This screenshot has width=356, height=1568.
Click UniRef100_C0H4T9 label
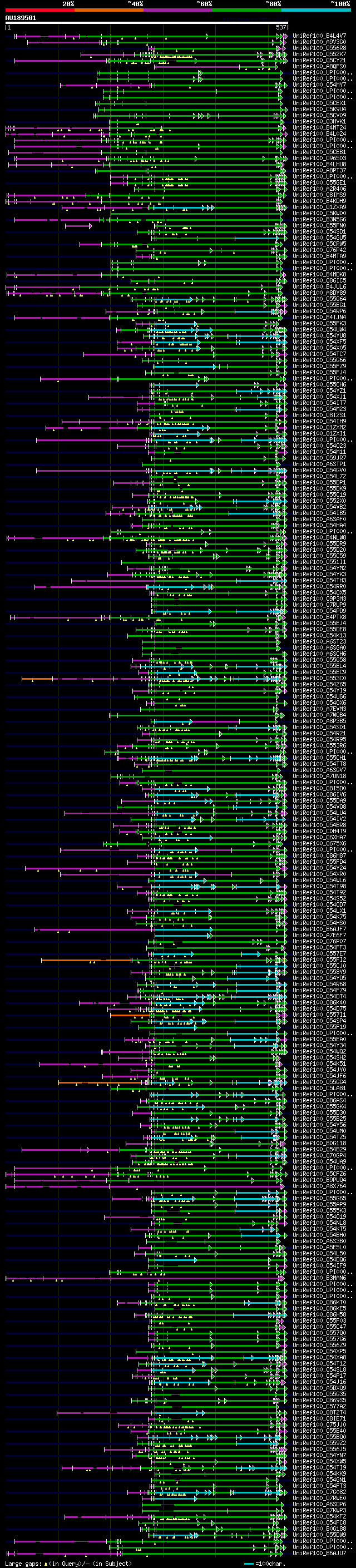[319, 832]
